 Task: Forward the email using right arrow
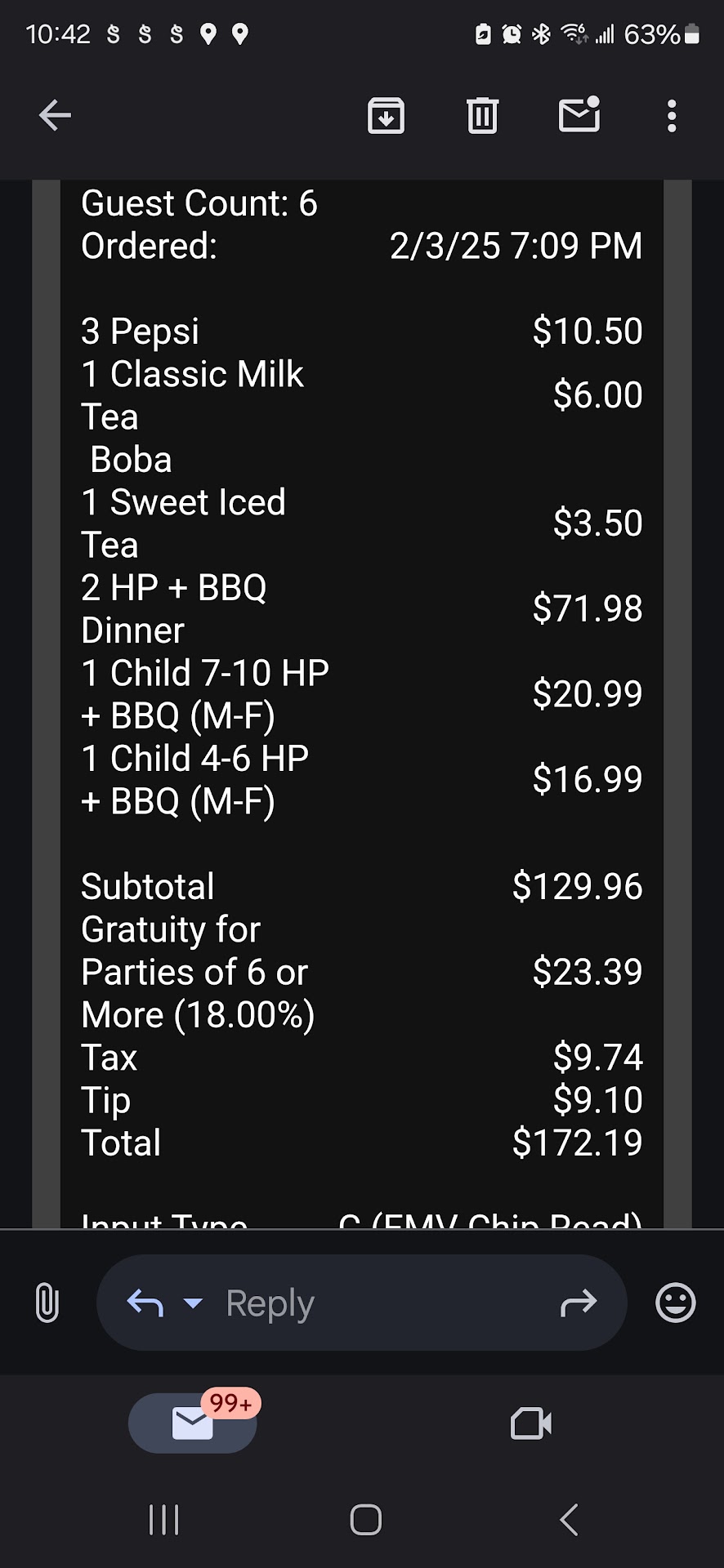pyautogui.click(x=579, y=1303)
